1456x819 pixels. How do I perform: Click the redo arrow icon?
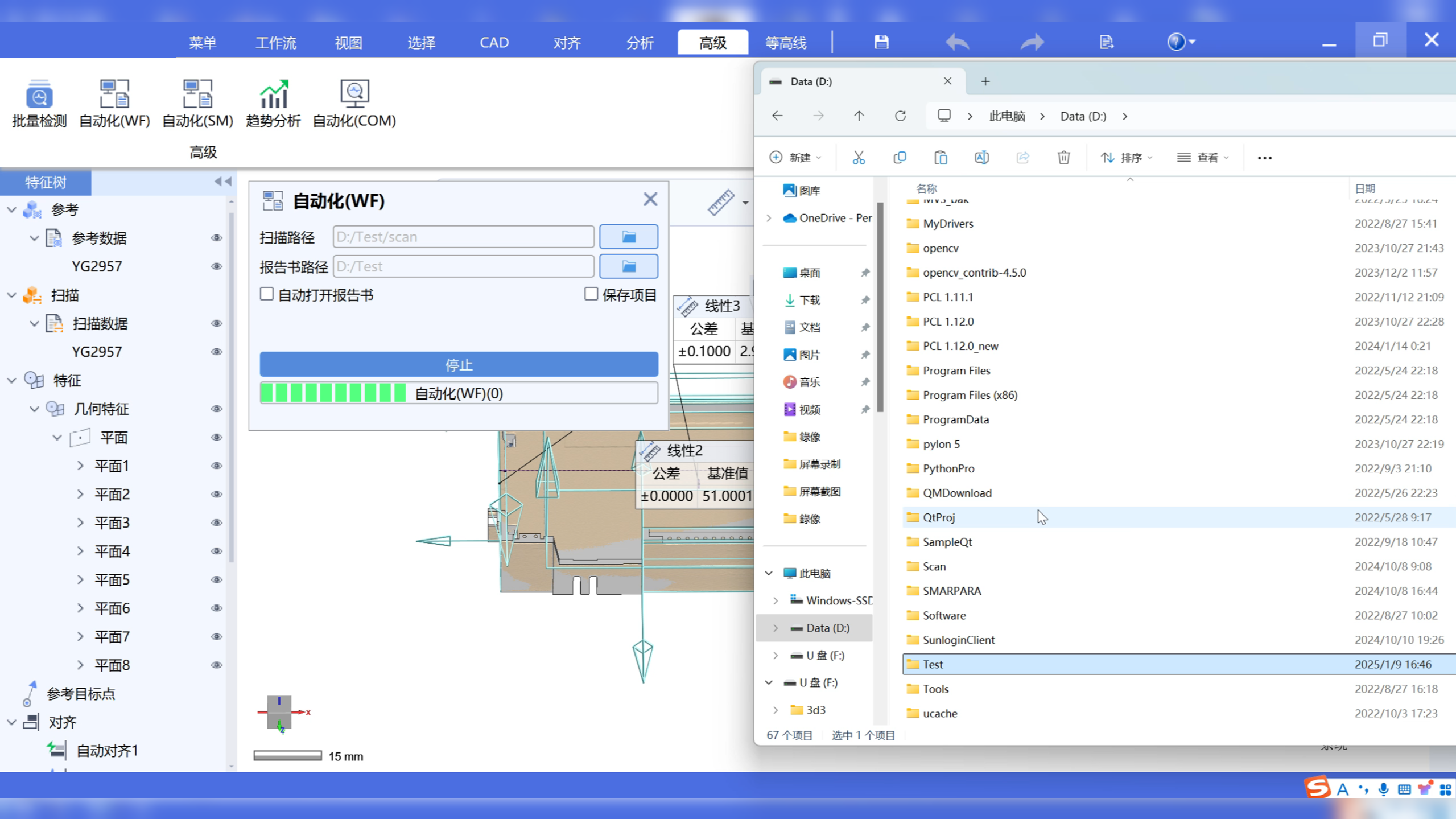(x=1032, y=42)
